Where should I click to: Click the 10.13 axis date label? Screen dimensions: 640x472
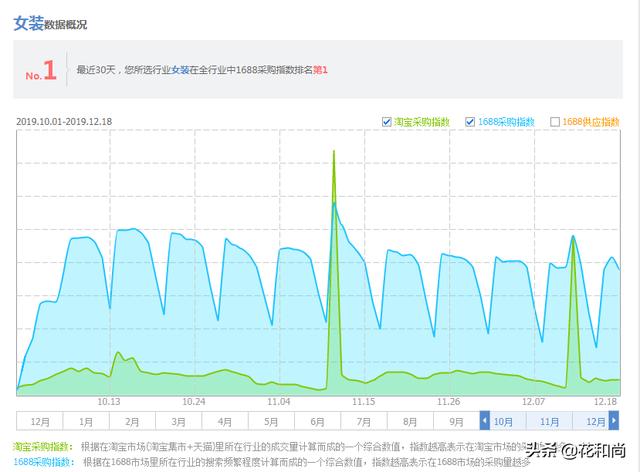[109, 402]
